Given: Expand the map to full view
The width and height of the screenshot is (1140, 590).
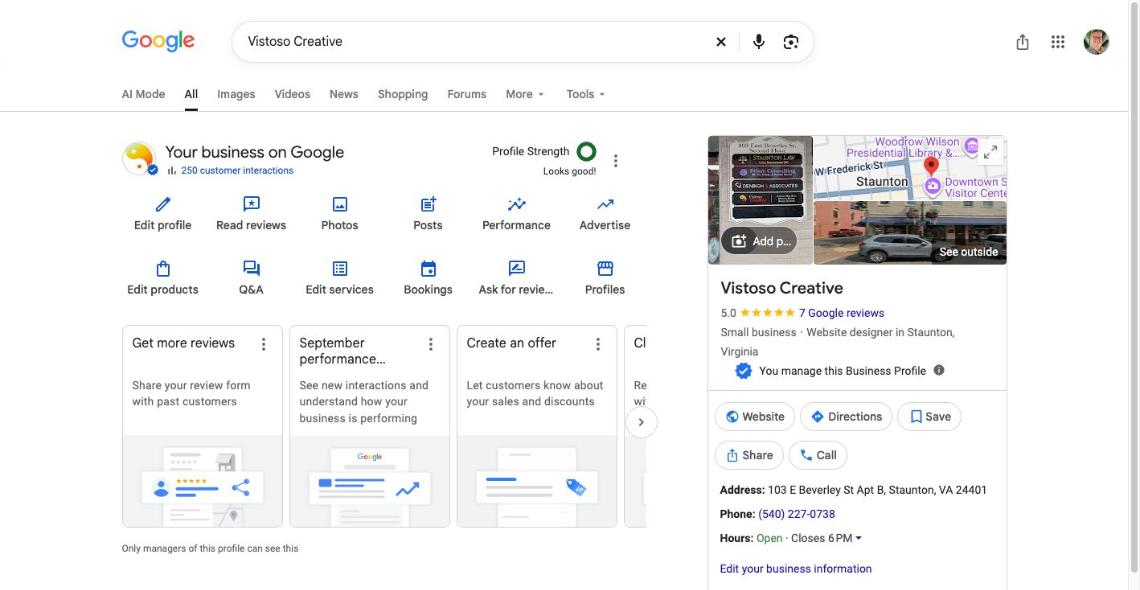Looking at the screenshot, I should (x=990, y=153).
